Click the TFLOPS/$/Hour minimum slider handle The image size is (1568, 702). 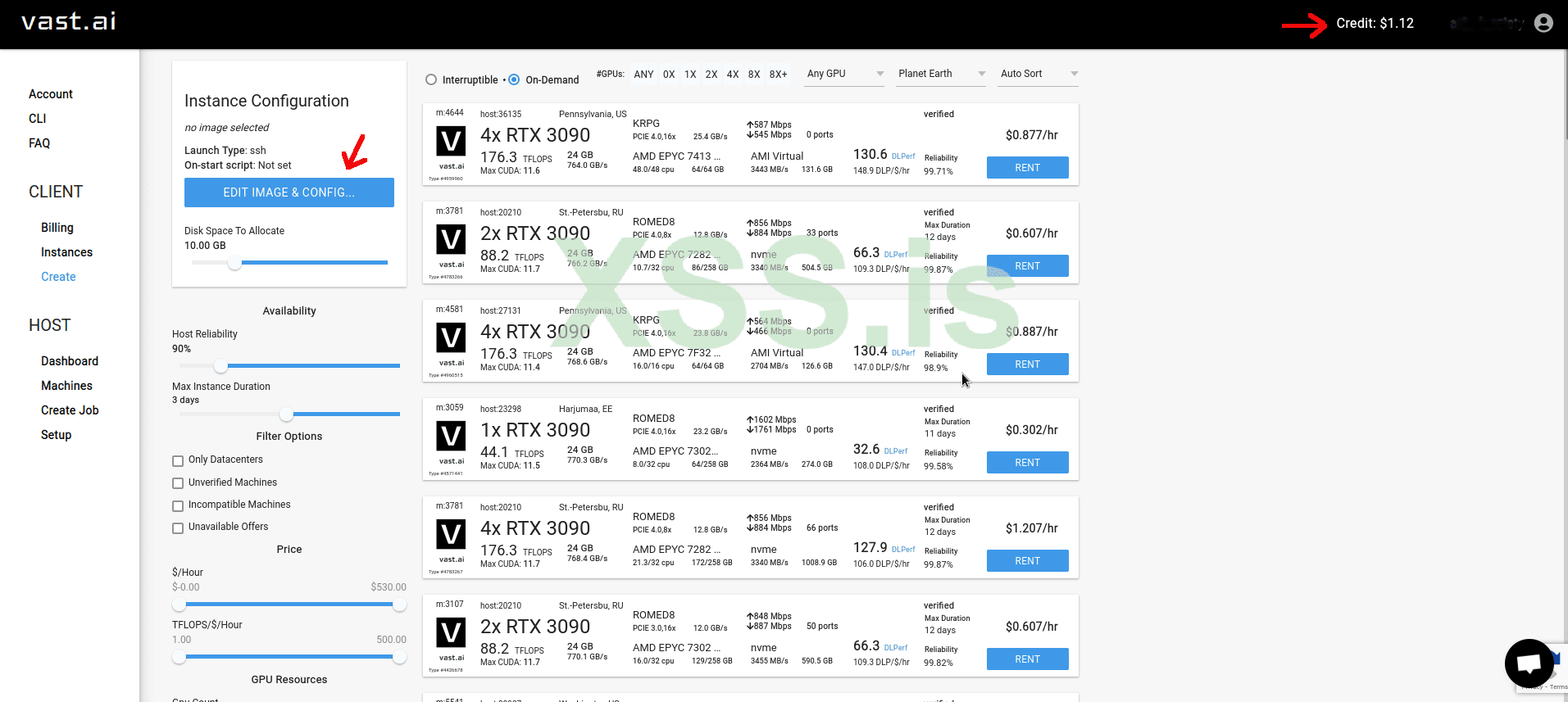click(x=179, y=657)
